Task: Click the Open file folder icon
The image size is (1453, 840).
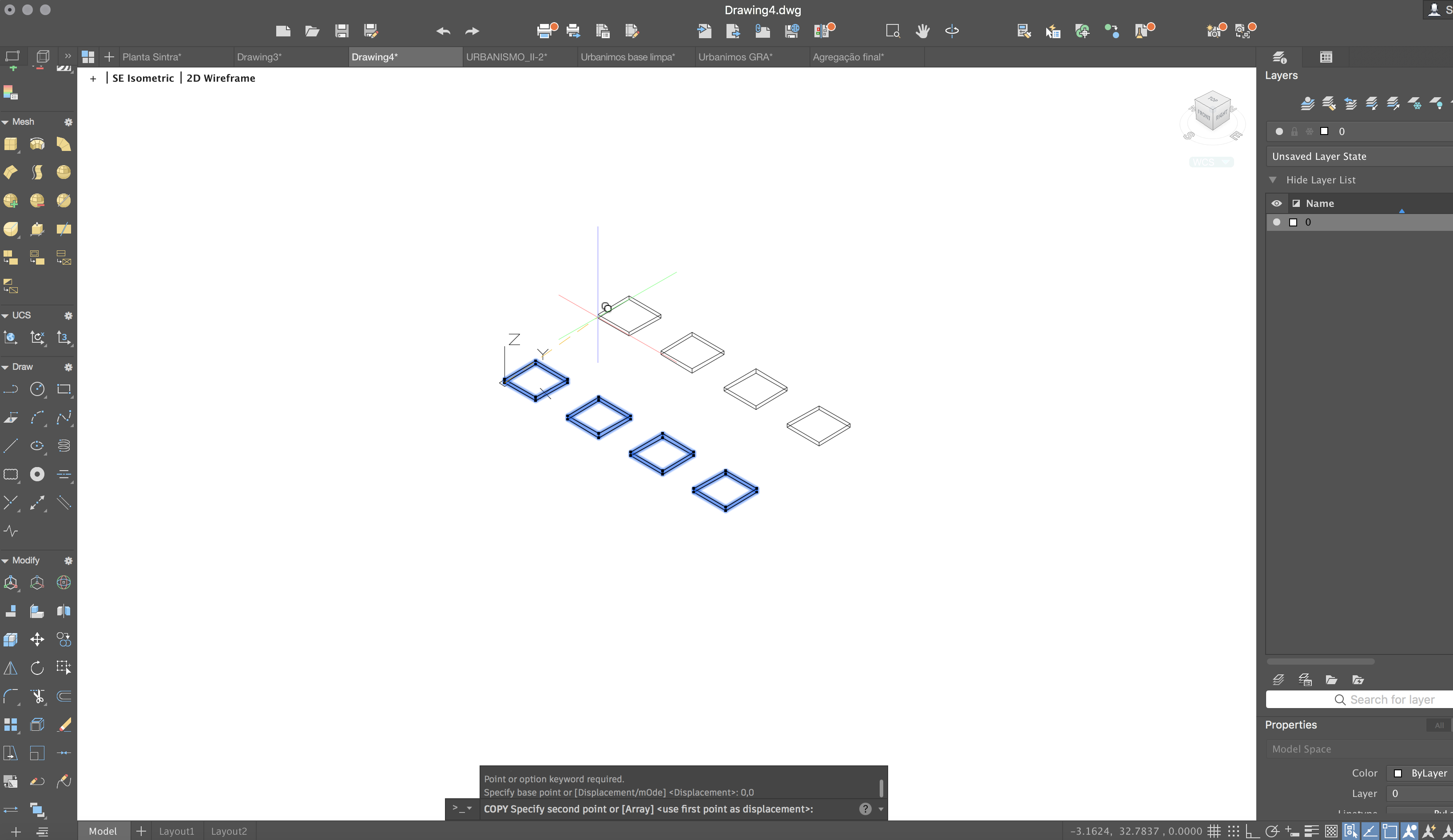Action: tap(312, 31)
